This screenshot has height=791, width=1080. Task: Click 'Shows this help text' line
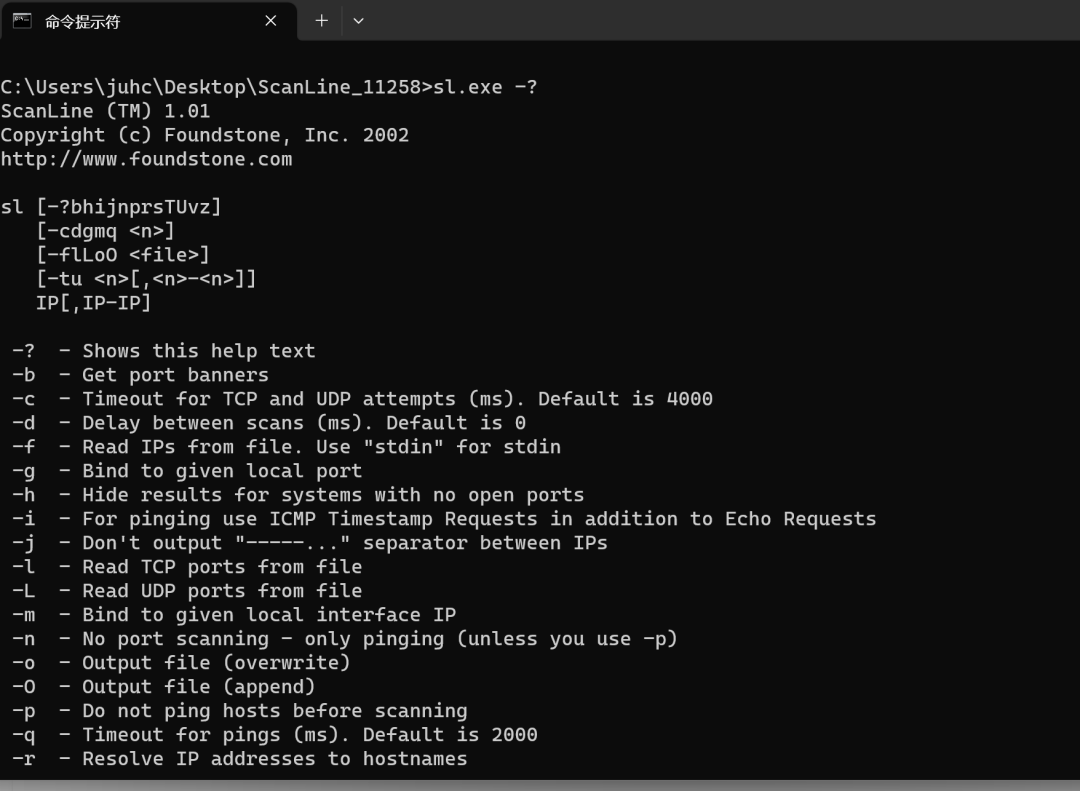[164, 351]
